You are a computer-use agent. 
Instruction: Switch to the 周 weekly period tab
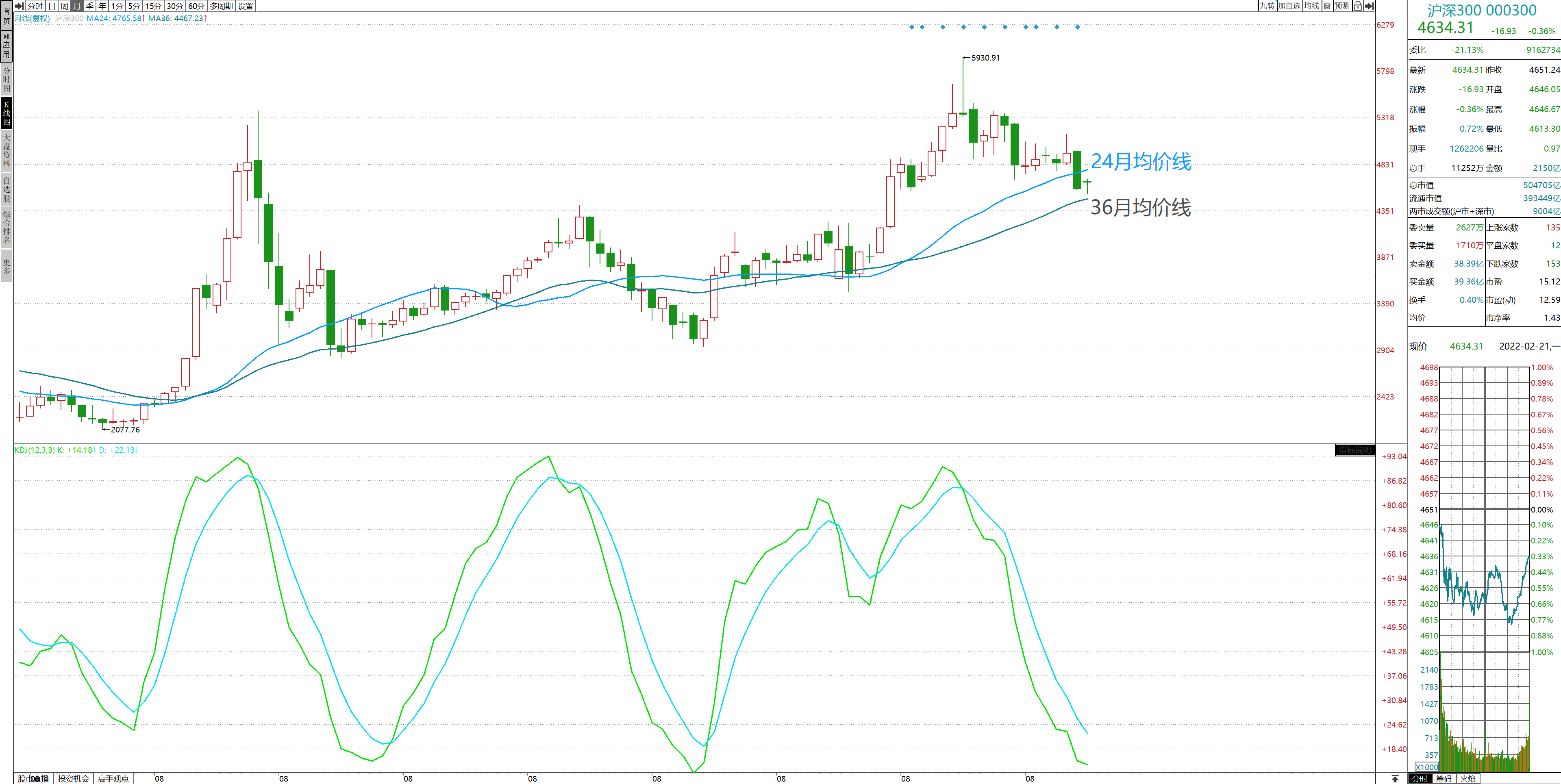tap(64, 6)
